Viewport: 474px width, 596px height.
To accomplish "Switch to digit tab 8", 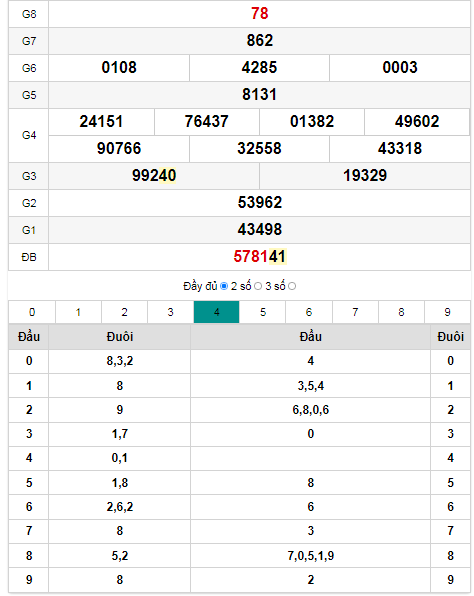I will (x=401, y=312).
